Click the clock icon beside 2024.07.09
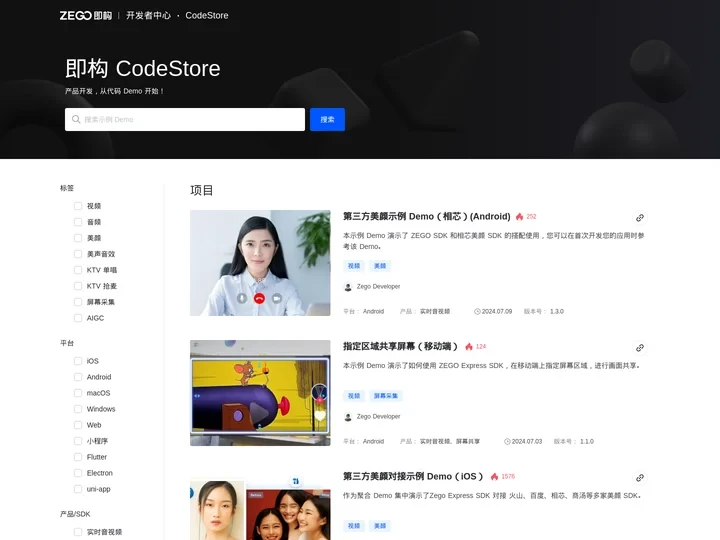Screen dimensions: 720x540 [477, 311]
